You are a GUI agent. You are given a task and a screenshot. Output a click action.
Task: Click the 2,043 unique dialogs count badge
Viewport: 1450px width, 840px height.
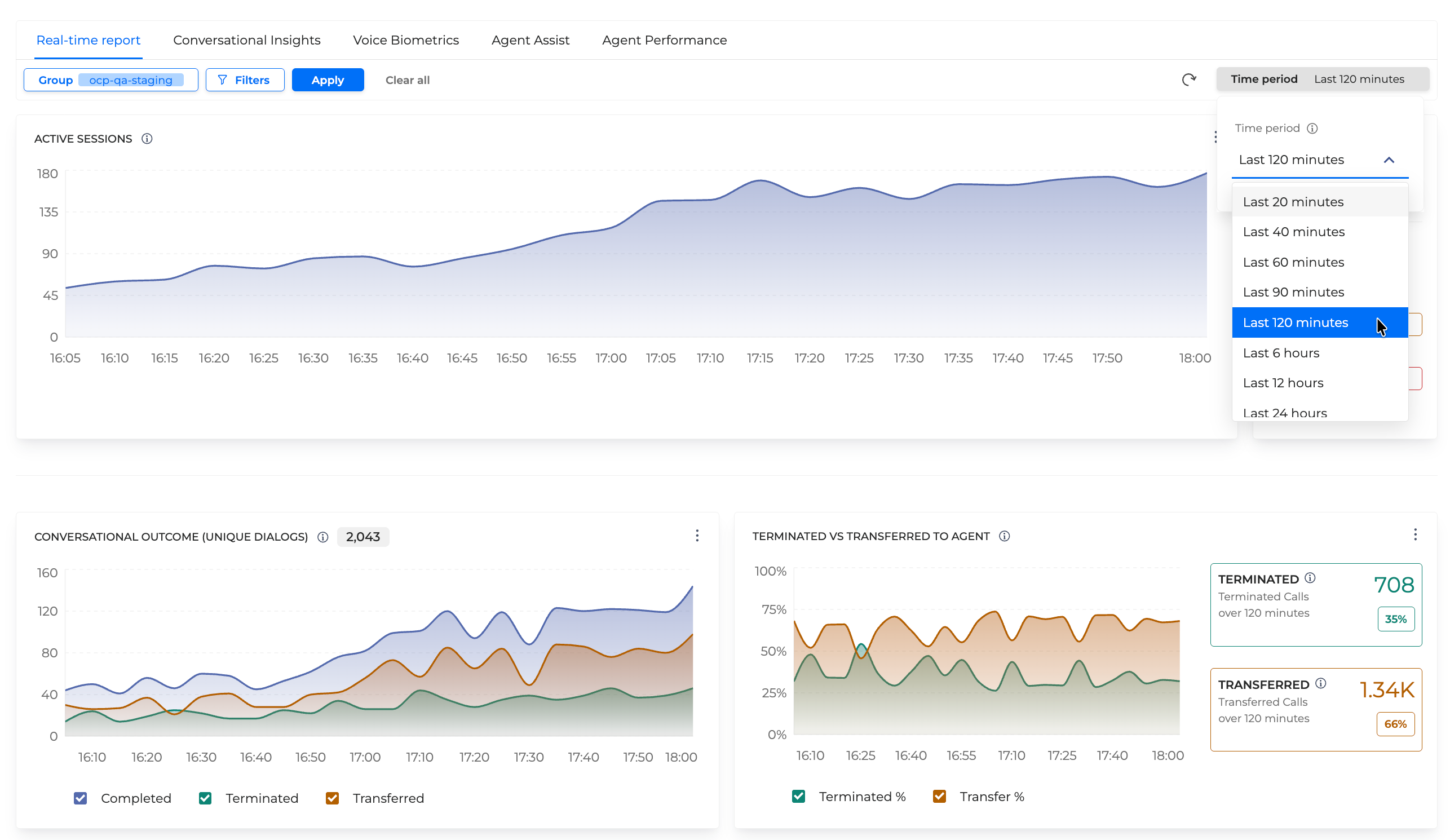click(x=363, y=537)
